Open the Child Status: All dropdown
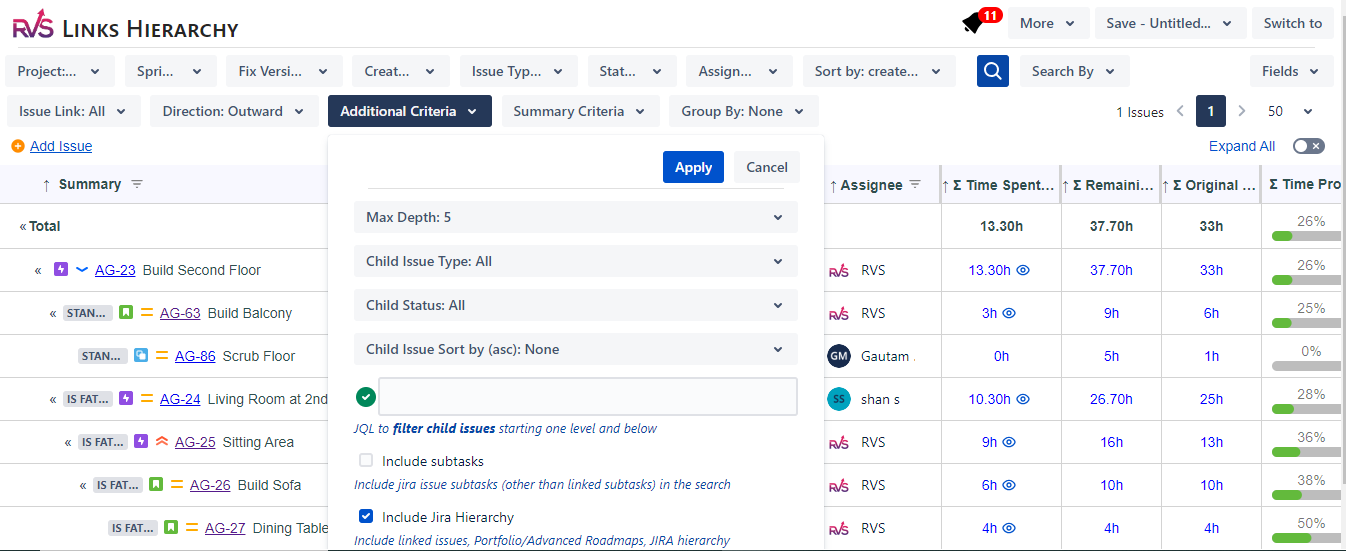 coord(575,305)
